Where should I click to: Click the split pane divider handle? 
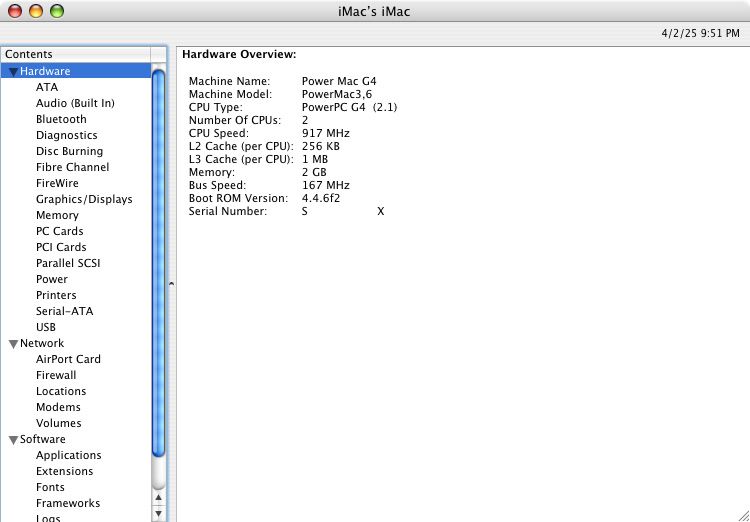tap(171, 284)
